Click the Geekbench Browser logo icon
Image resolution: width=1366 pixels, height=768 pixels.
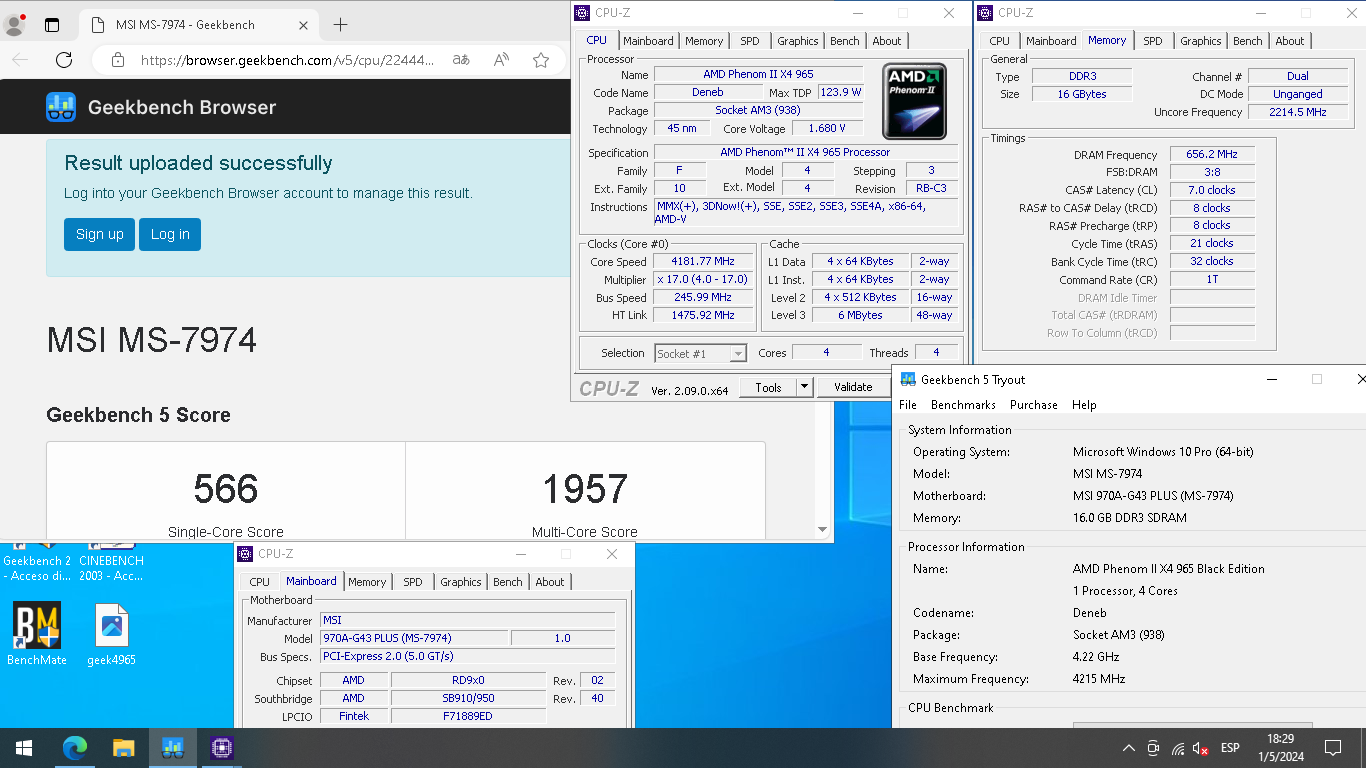tap(61, 107)
